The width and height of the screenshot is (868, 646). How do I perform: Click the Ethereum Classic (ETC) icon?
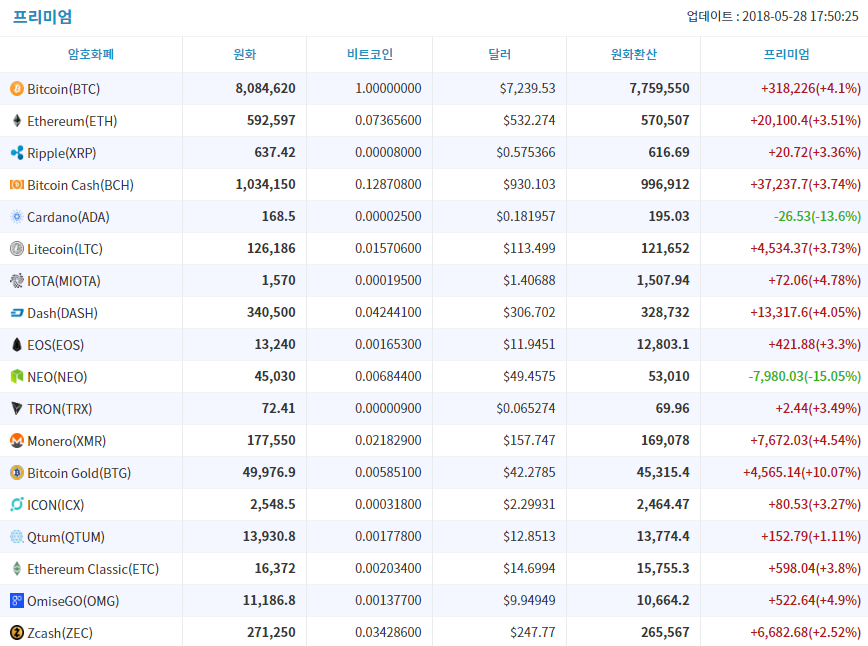pyautogui.click(x=17, y=569)
